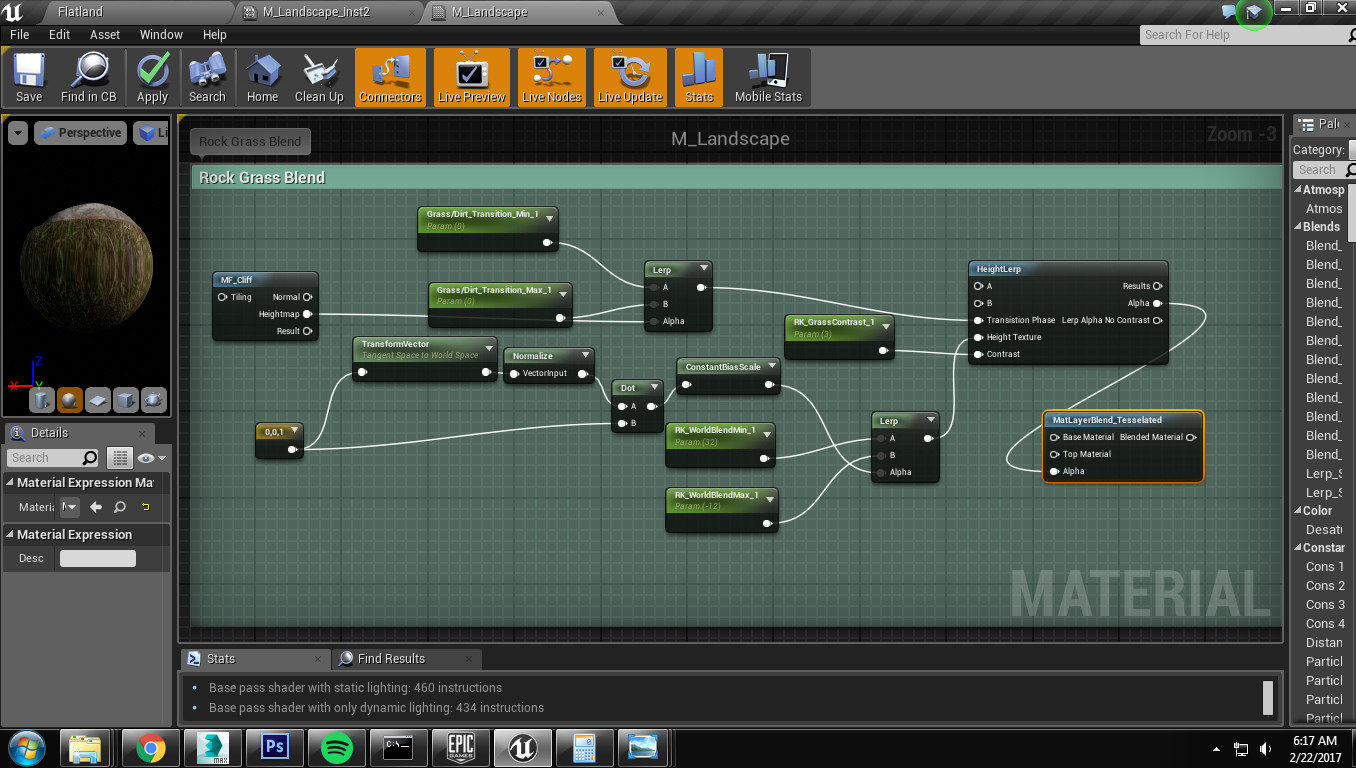1356x768 pixels.
Task: Open Spotify from the Windows taskbar
Action: [x=336, y=748]
